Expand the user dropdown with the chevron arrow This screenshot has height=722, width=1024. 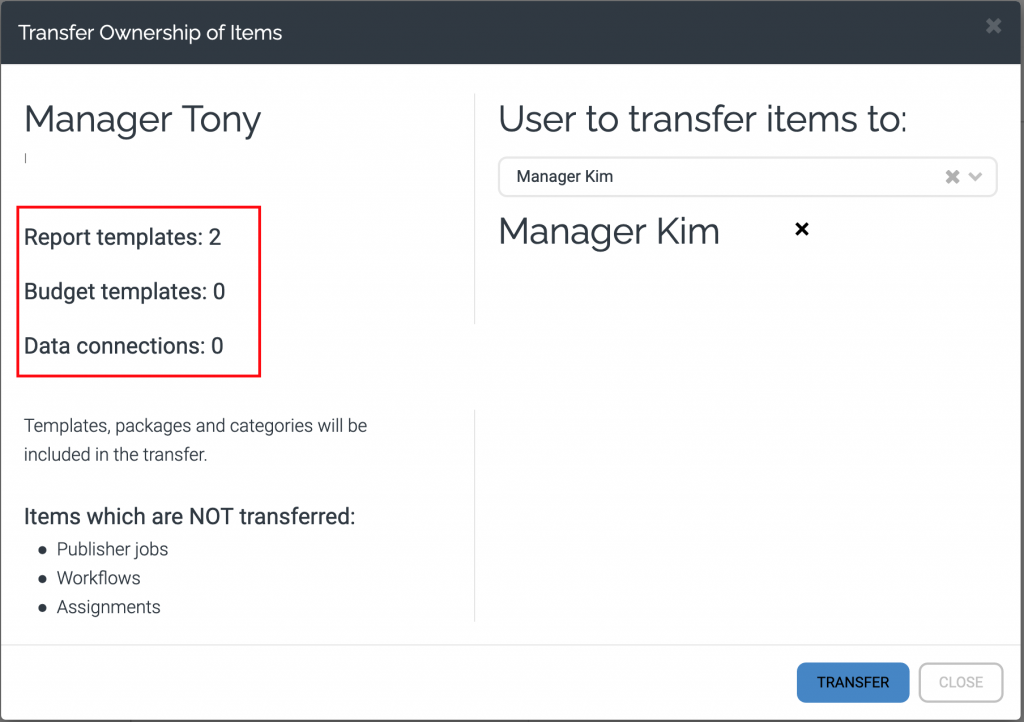[x=976, y=177]
